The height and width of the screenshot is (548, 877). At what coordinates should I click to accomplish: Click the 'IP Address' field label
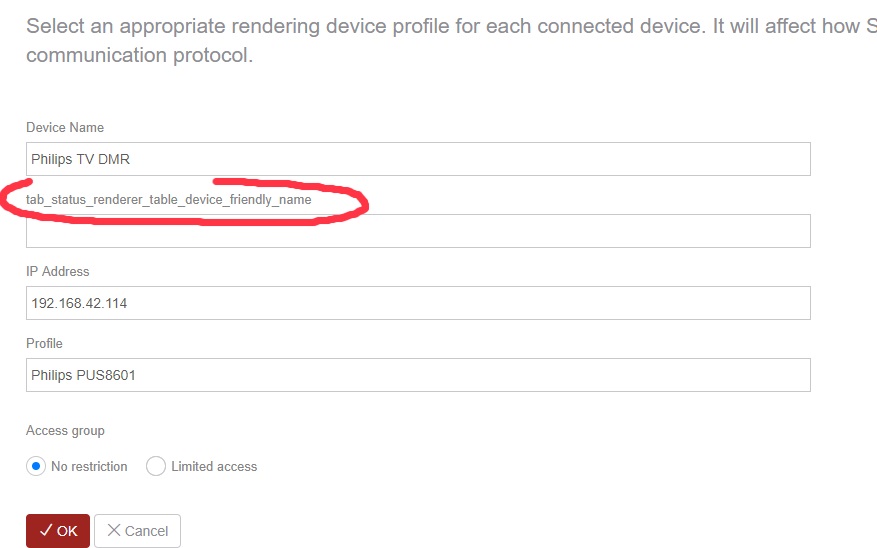pyautogui.click(x=58, y=272)
